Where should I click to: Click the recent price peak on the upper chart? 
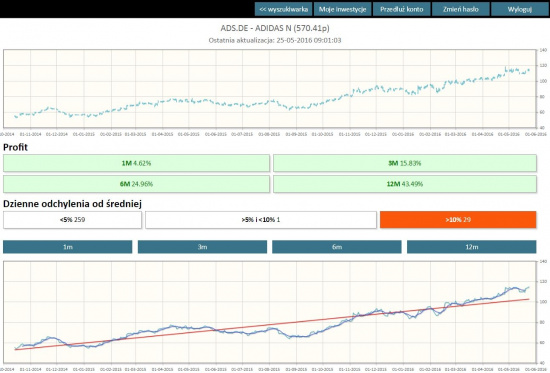point(506,68)
